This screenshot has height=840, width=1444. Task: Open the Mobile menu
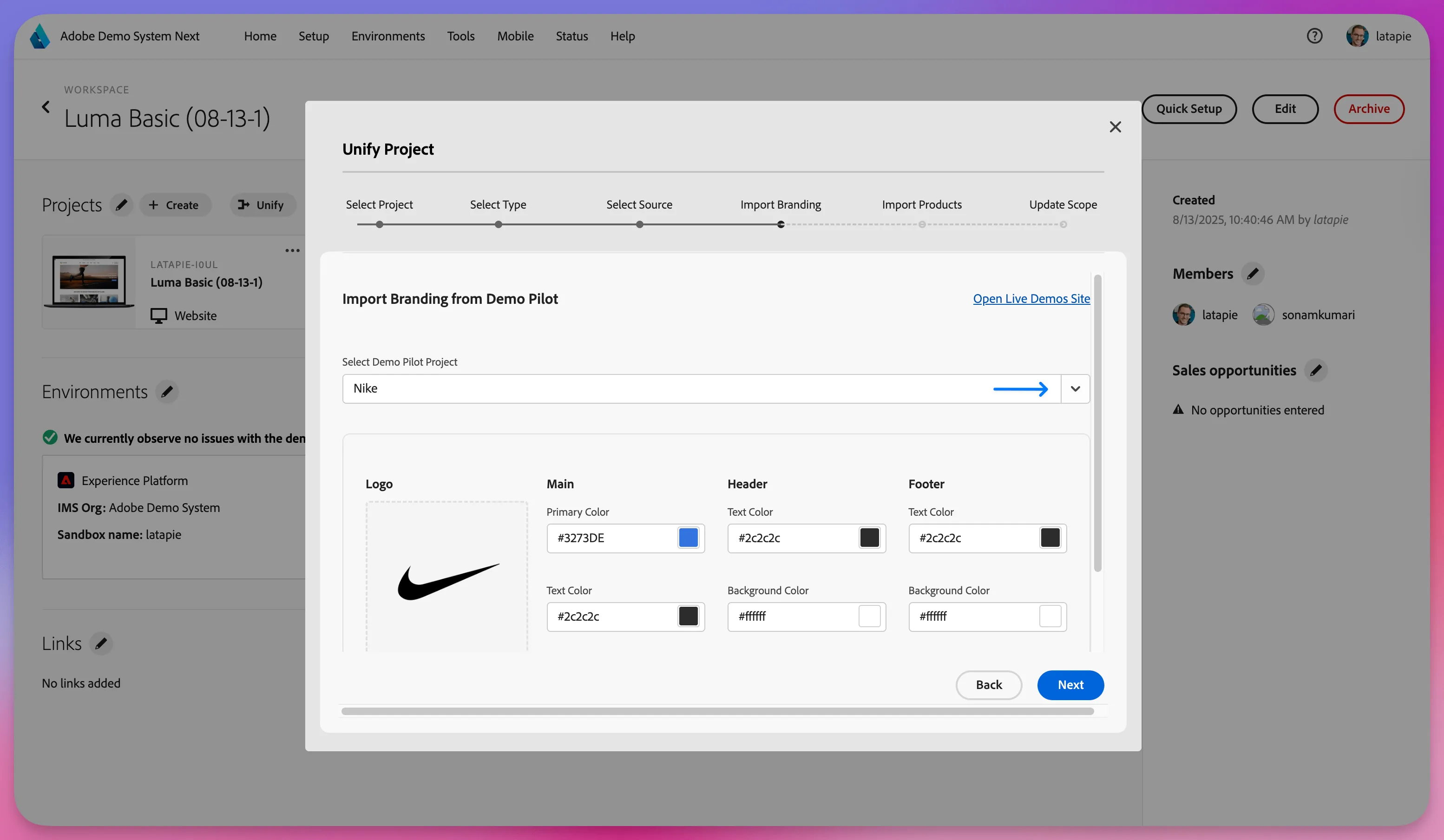click(x=515, y=36)
